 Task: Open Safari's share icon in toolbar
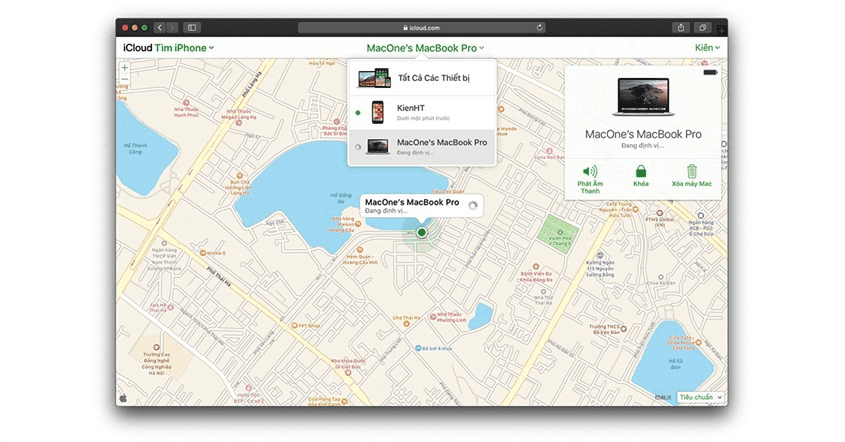tap(681, 27)
